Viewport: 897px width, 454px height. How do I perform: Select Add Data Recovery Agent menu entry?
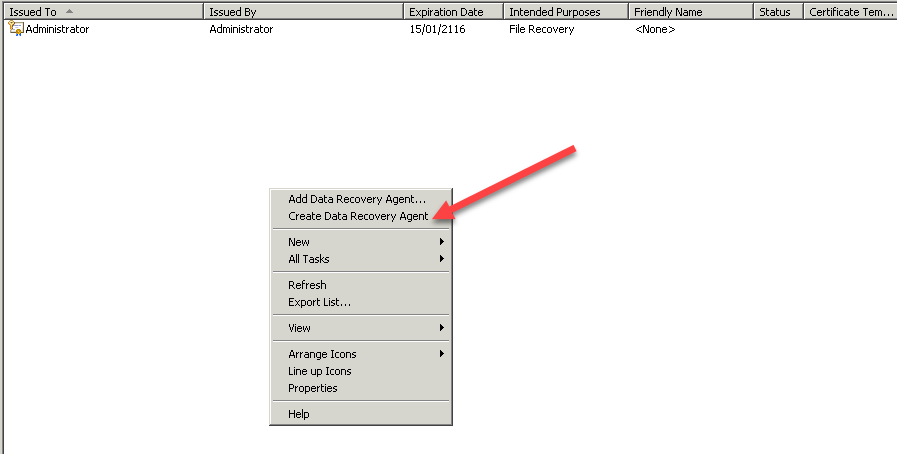pos(356,199)
